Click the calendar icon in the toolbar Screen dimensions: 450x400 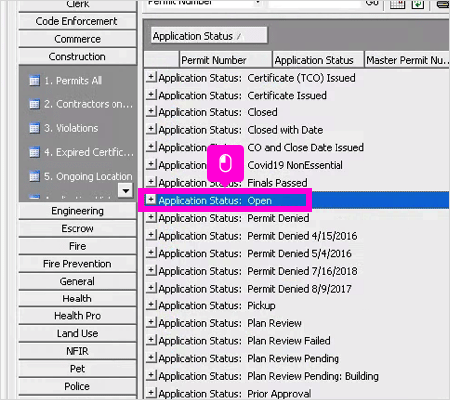397,4
